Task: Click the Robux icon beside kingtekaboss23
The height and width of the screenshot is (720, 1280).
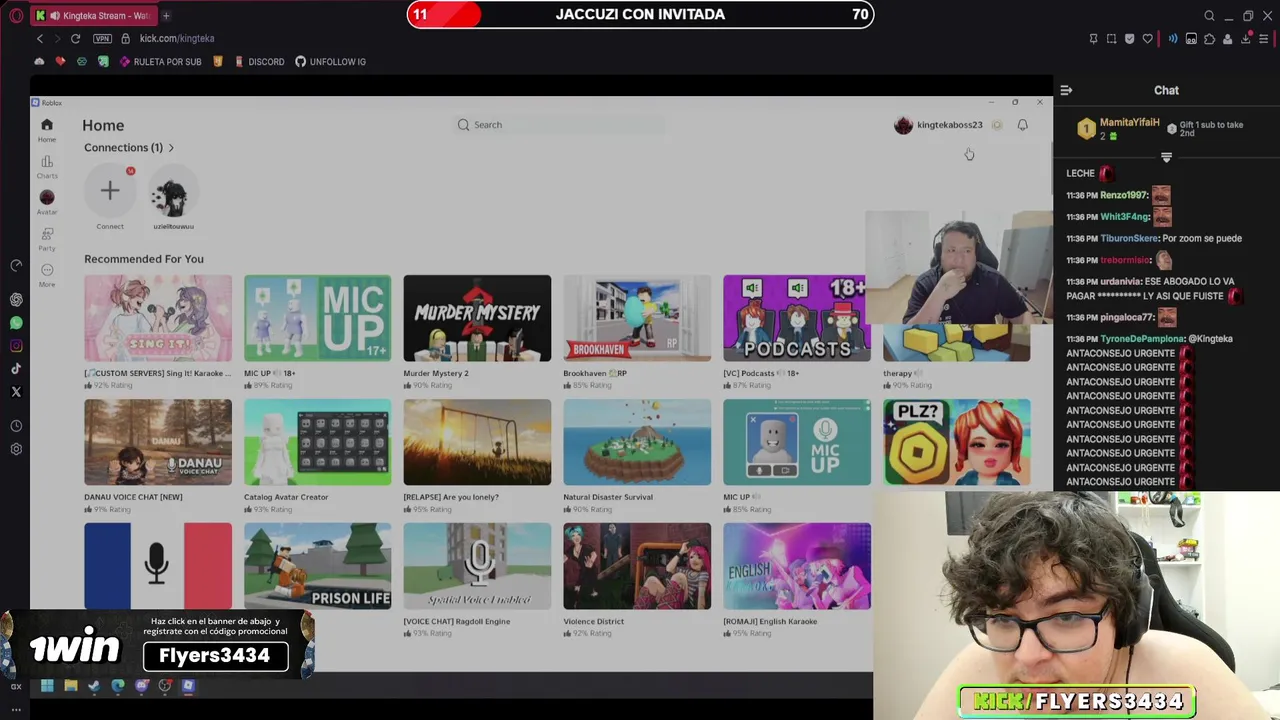Action: (996, 125)
